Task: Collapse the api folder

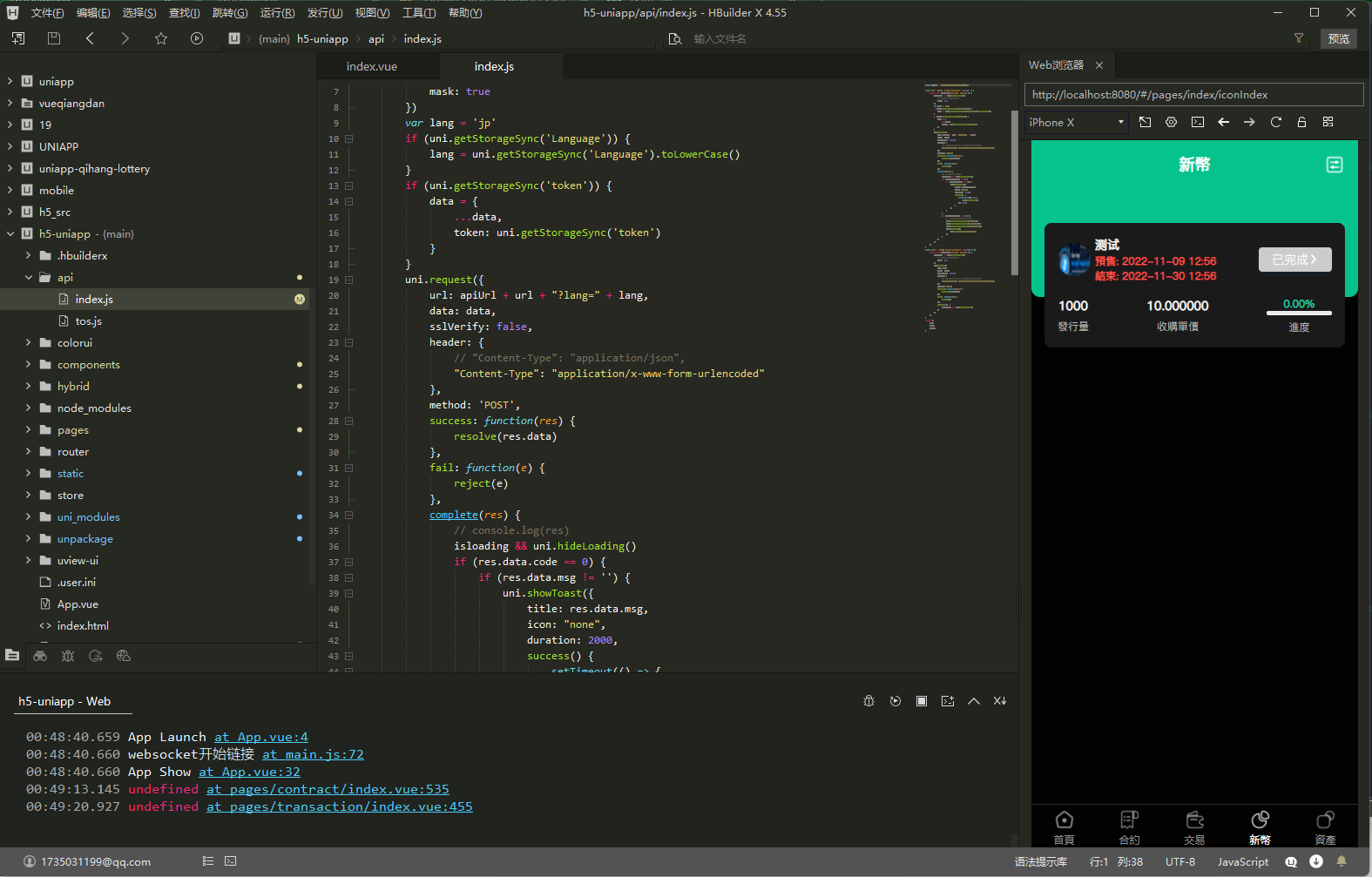Action: point(28,277)
